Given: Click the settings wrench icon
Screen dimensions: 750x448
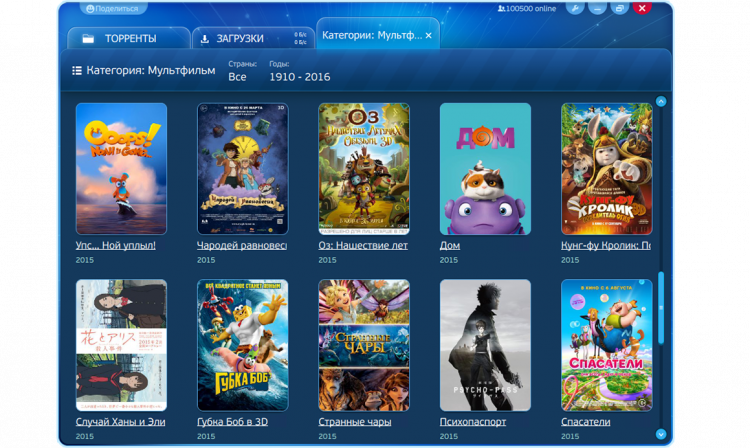Looking at the screenshot, I should point(575,8).
